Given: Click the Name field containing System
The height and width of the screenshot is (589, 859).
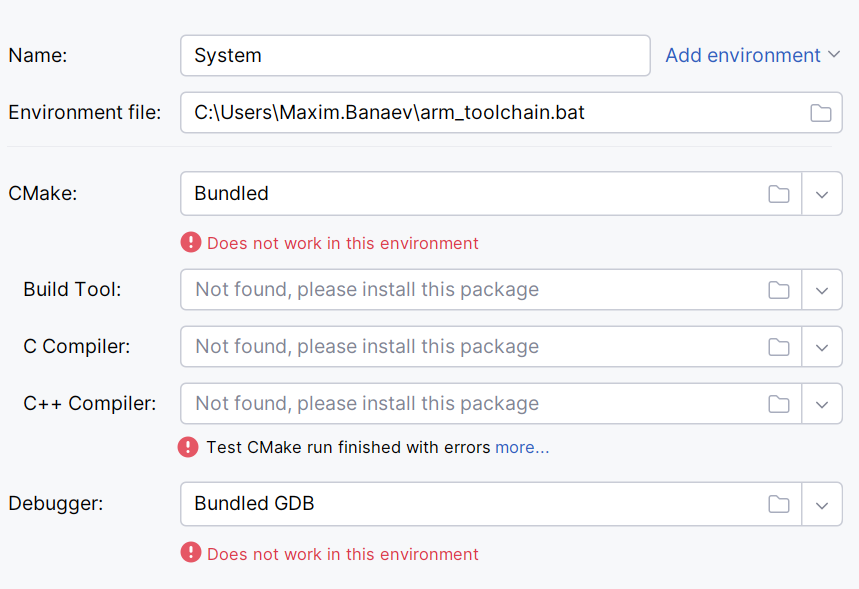Looking at the screenshot, I should (x=415, y=56).
